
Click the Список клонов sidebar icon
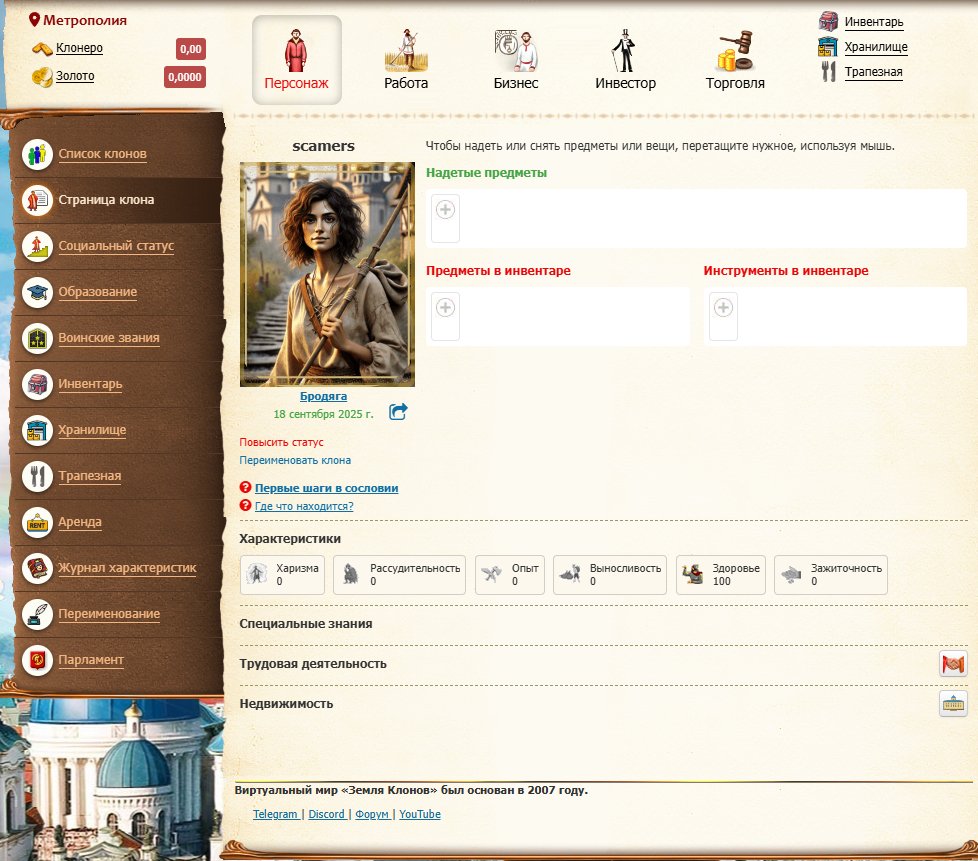[x=37, y=154]
